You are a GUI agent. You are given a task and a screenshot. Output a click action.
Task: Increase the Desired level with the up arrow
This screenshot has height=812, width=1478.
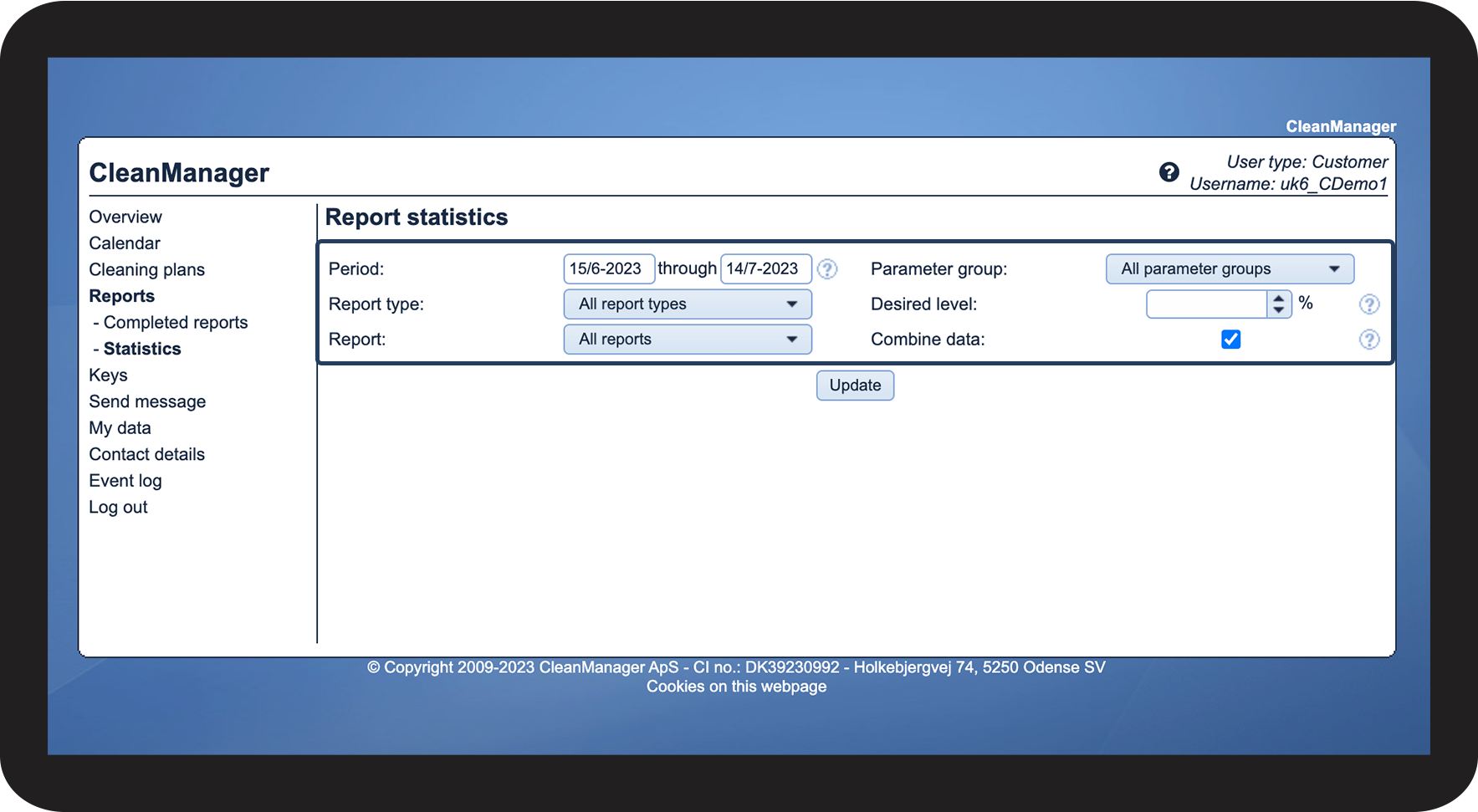[x=1278, y=298]
